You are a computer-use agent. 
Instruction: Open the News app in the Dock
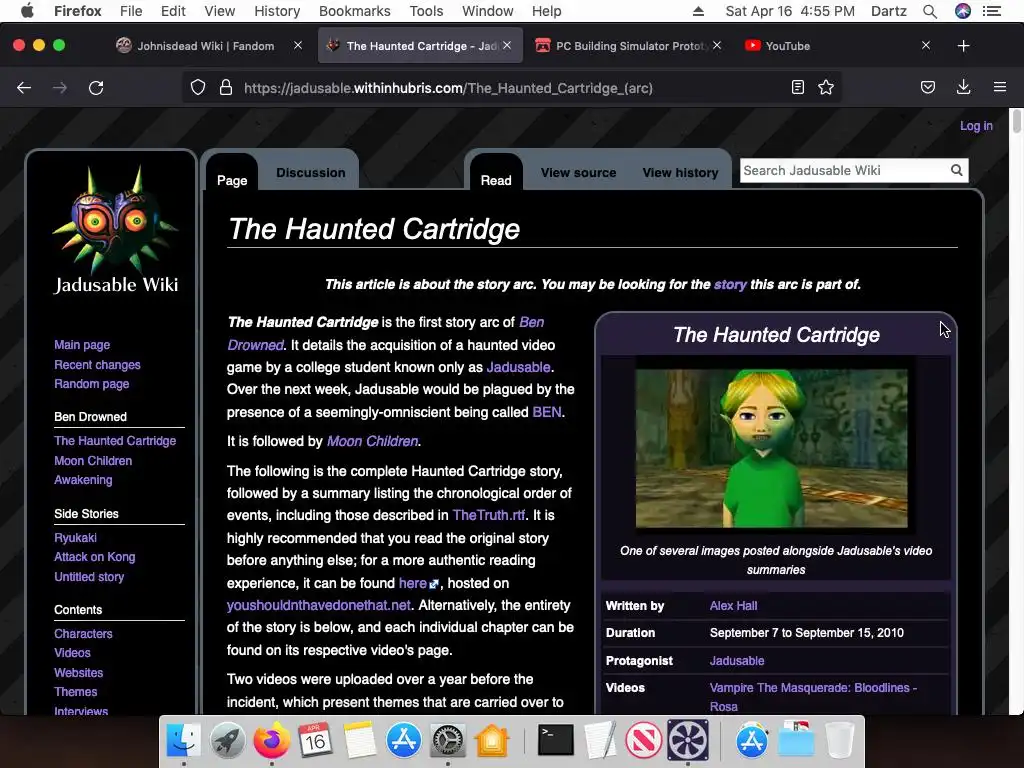643,740
